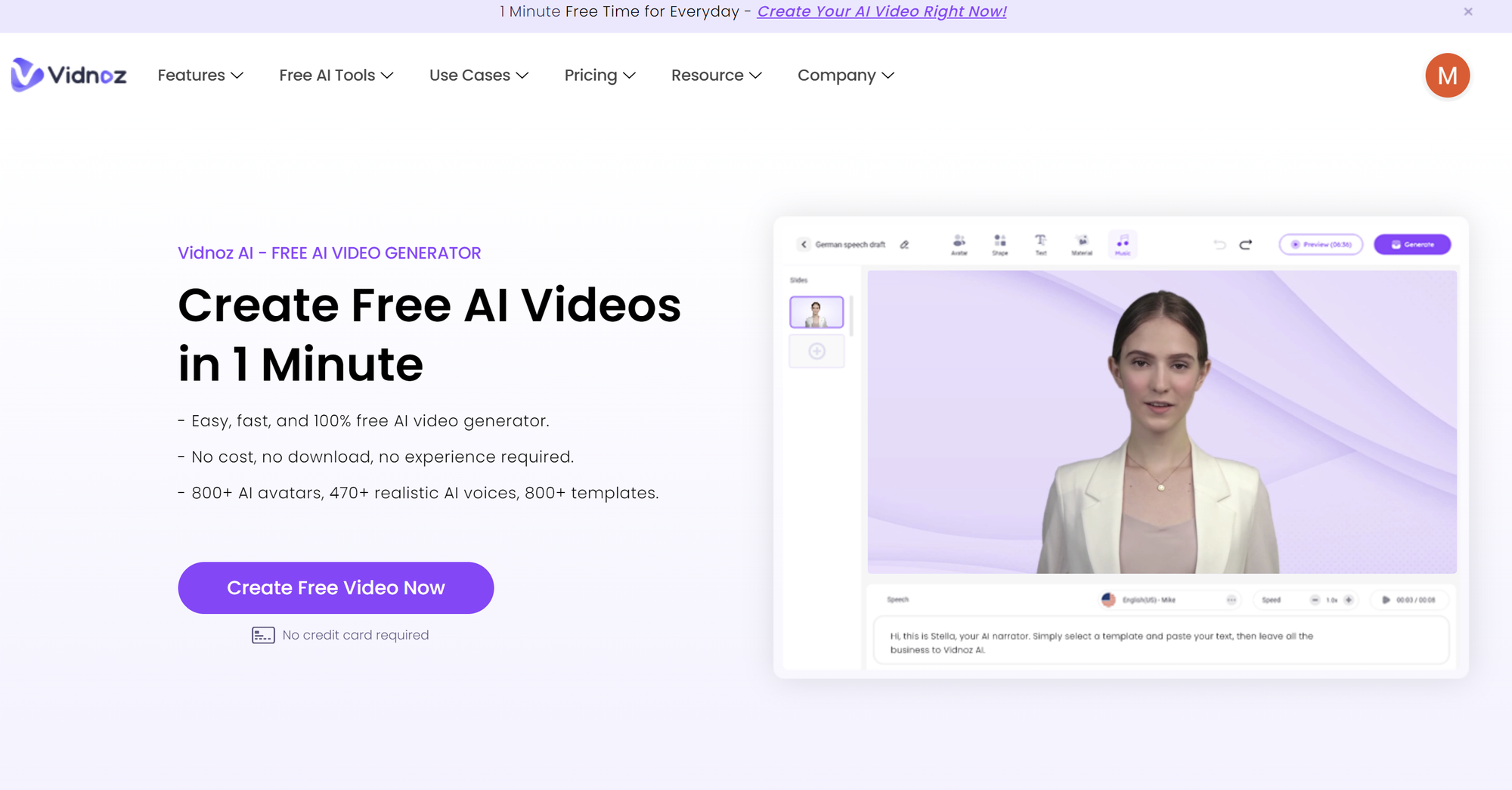Image resolution: width=1512 pixels, height=790 pixels.
Task: Click the line about 800+ AI avatars
Action: pos(418,493)
